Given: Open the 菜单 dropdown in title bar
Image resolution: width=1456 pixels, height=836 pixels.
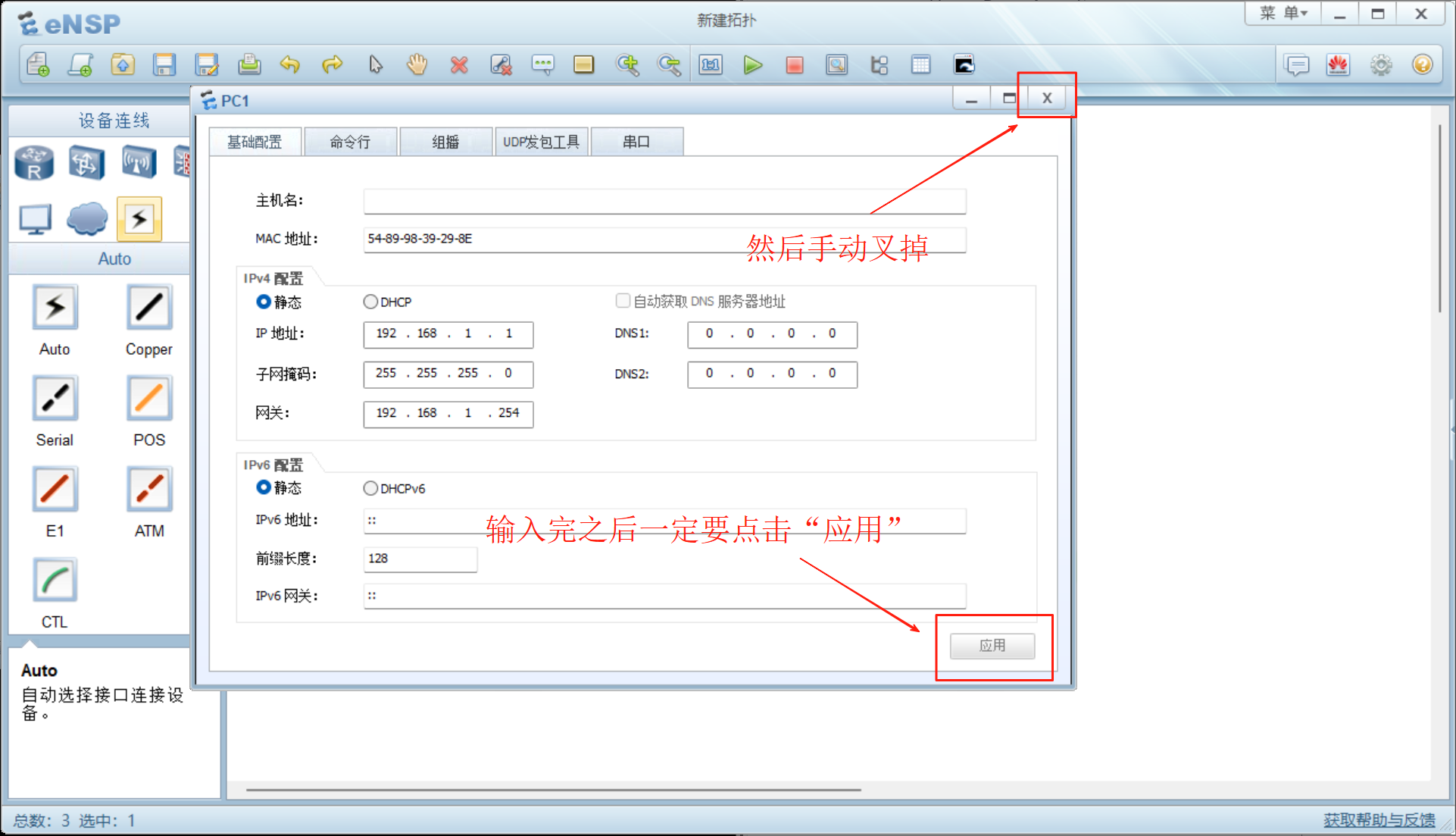Looking at the screenshot, I should click(1283, 13).
